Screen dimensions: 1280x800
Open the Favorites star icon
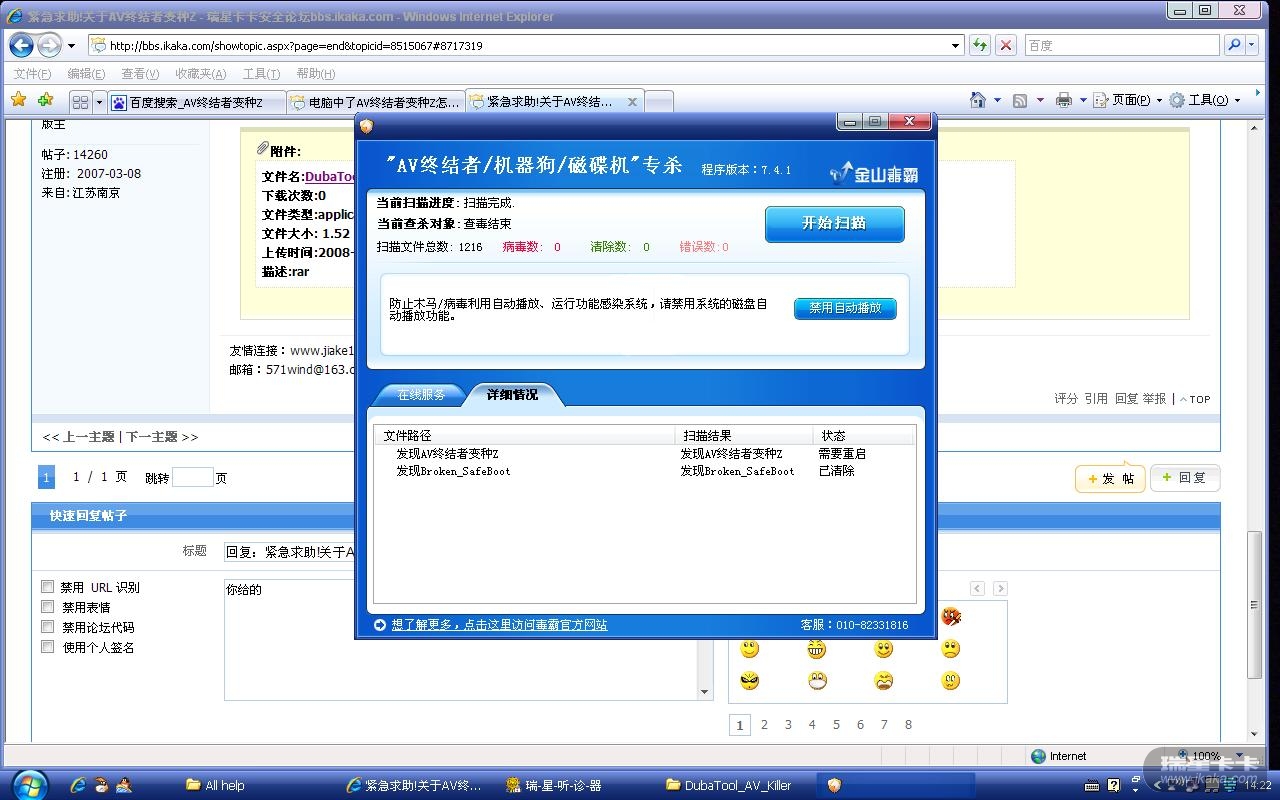[x=18, y=100]
